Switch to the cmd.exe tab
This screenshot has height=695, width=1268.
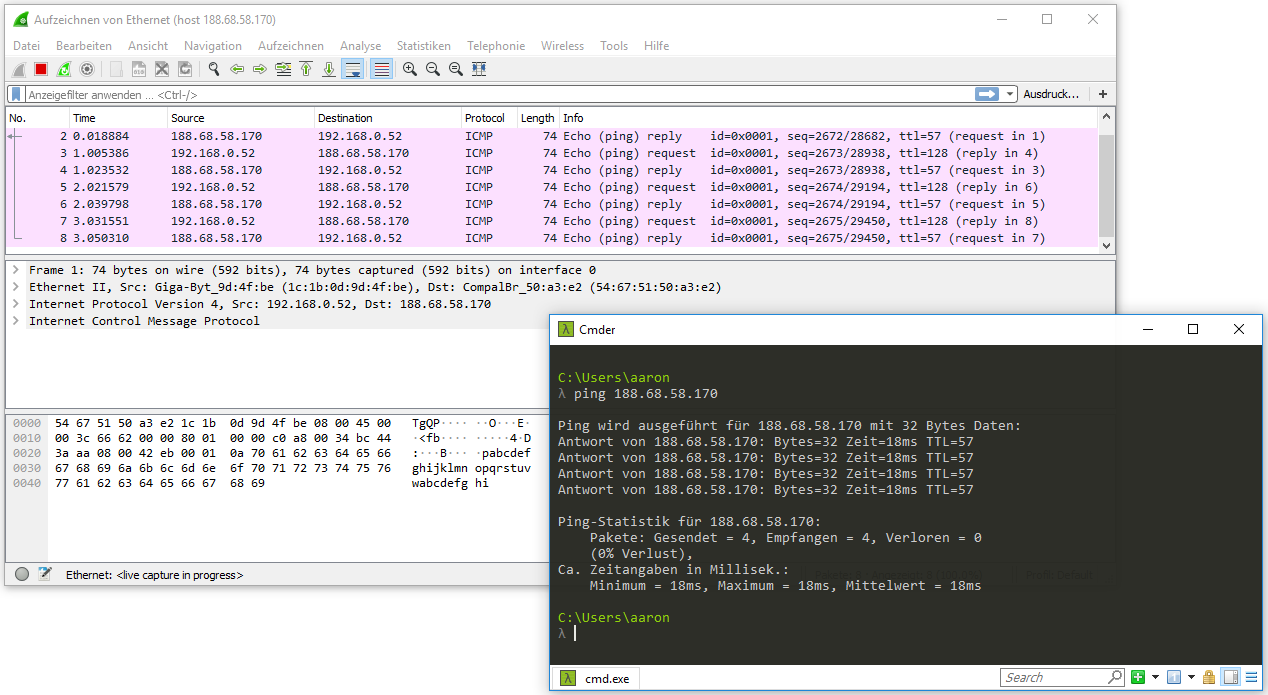point(597,678)
